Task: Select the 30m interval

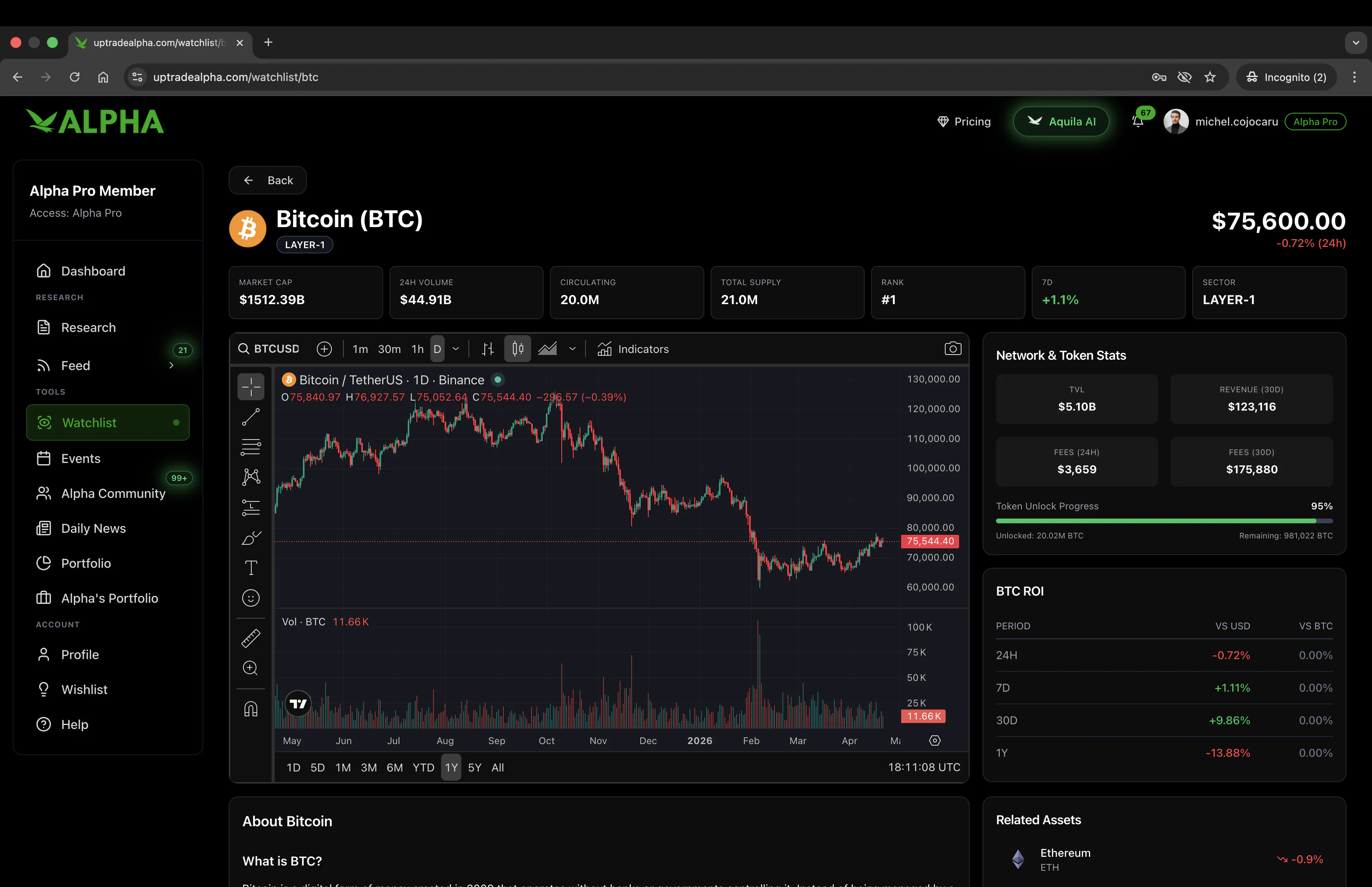Action: [389, 349]
